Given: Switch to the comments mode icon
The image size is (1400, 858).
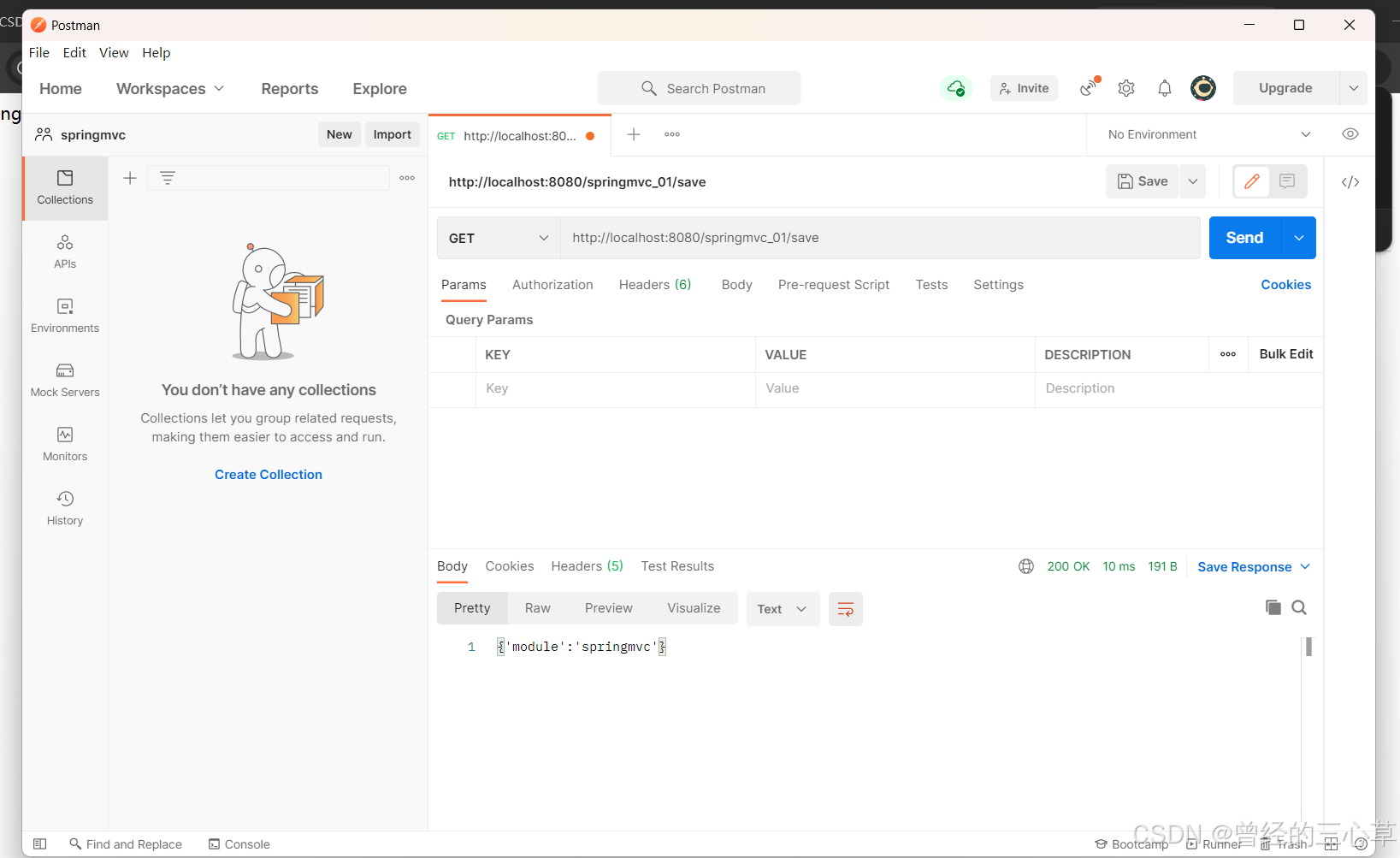Looking at the screenshot, I should [x=1287, y=181].
